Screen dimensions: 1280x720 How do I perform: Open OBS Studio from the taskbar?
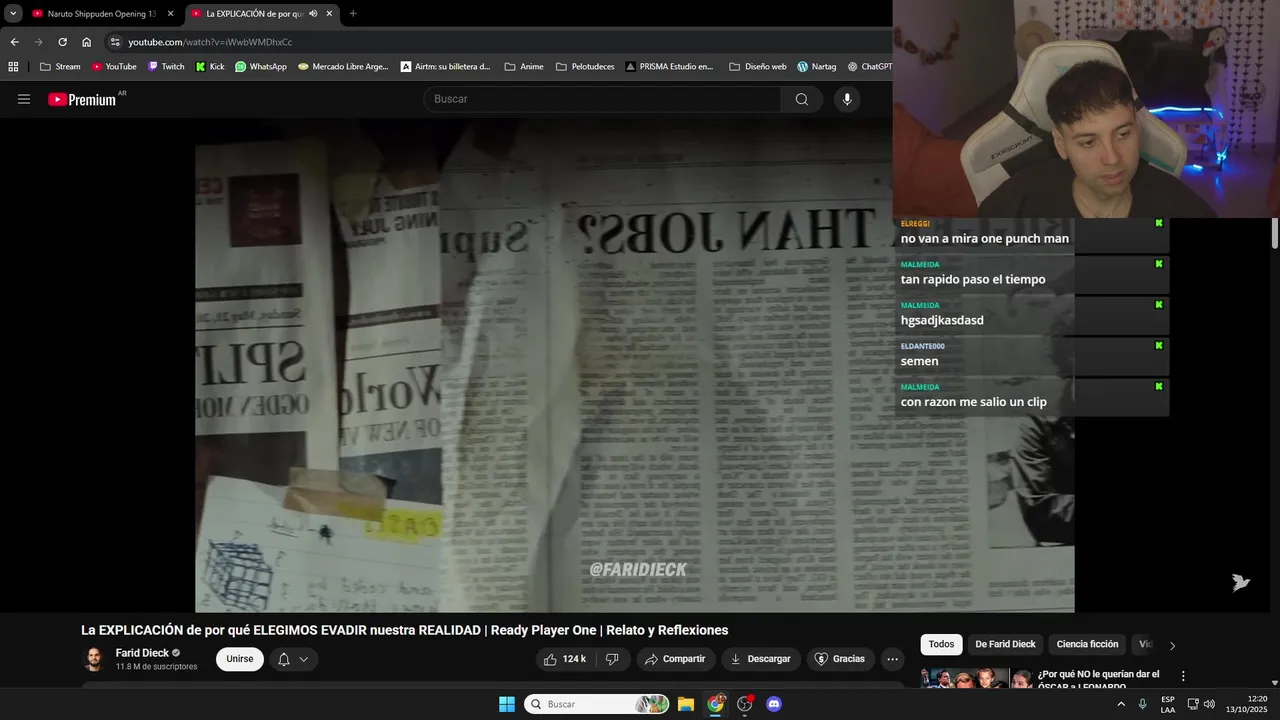coord(745,704)
